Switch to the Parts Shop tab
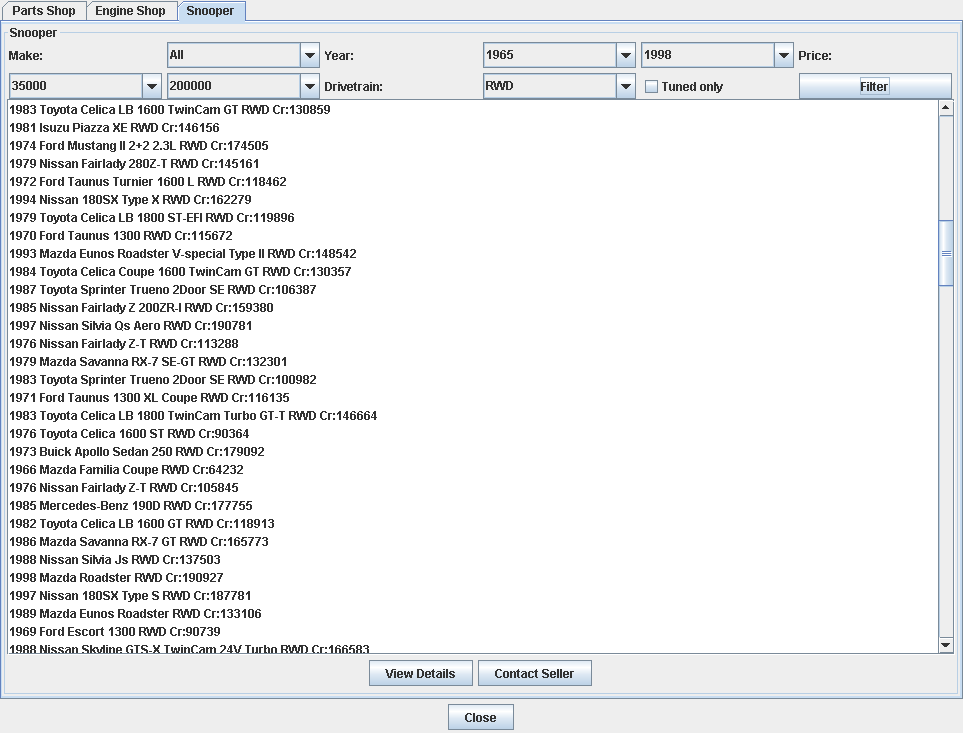Image resolution: width=963 pixels, height=733 pixels. click(44, 11)
